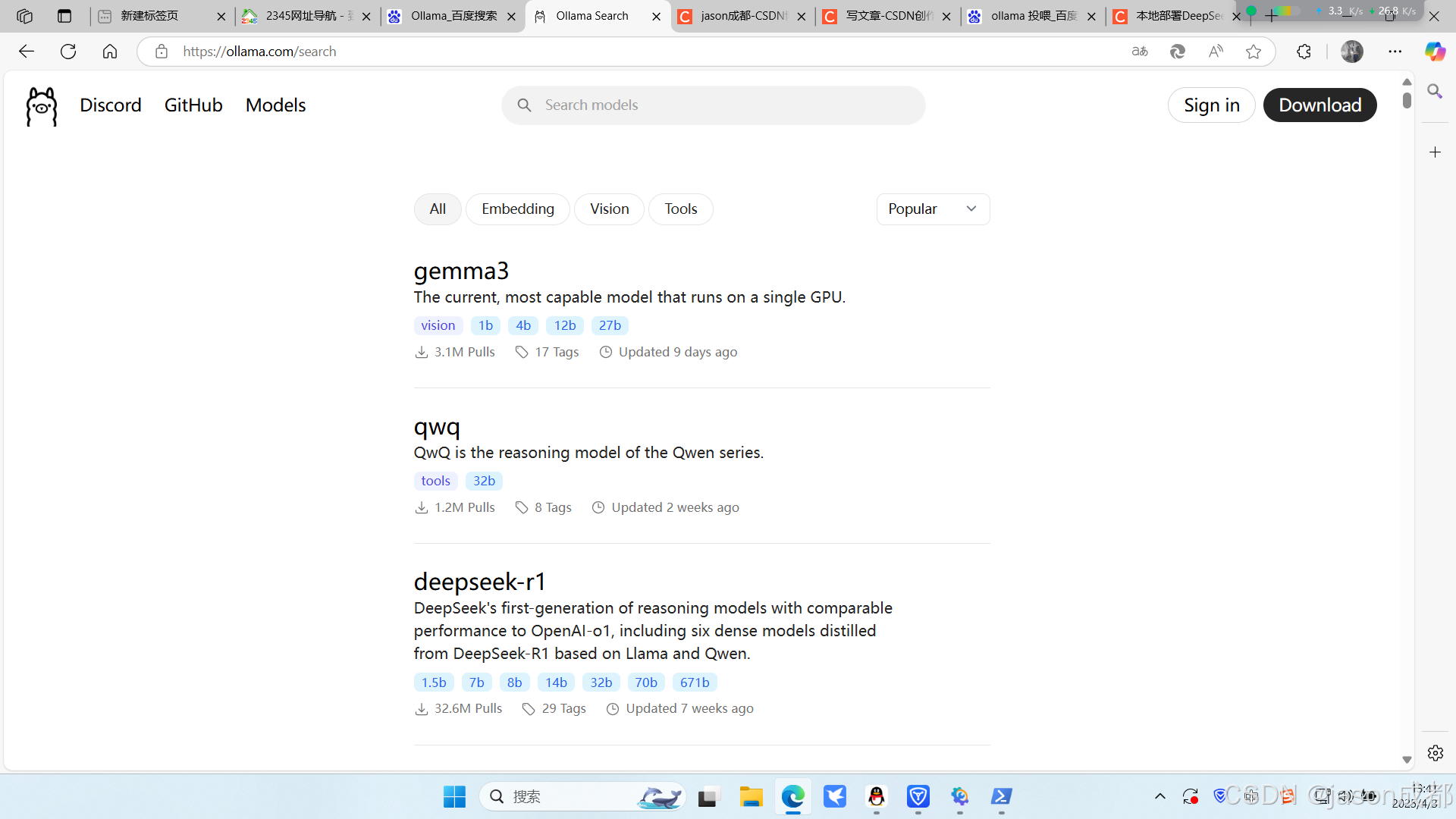Click the Ollama llama logo
Image resolution: width=1456 pixels, height=819 pixels.
(41, 105)
